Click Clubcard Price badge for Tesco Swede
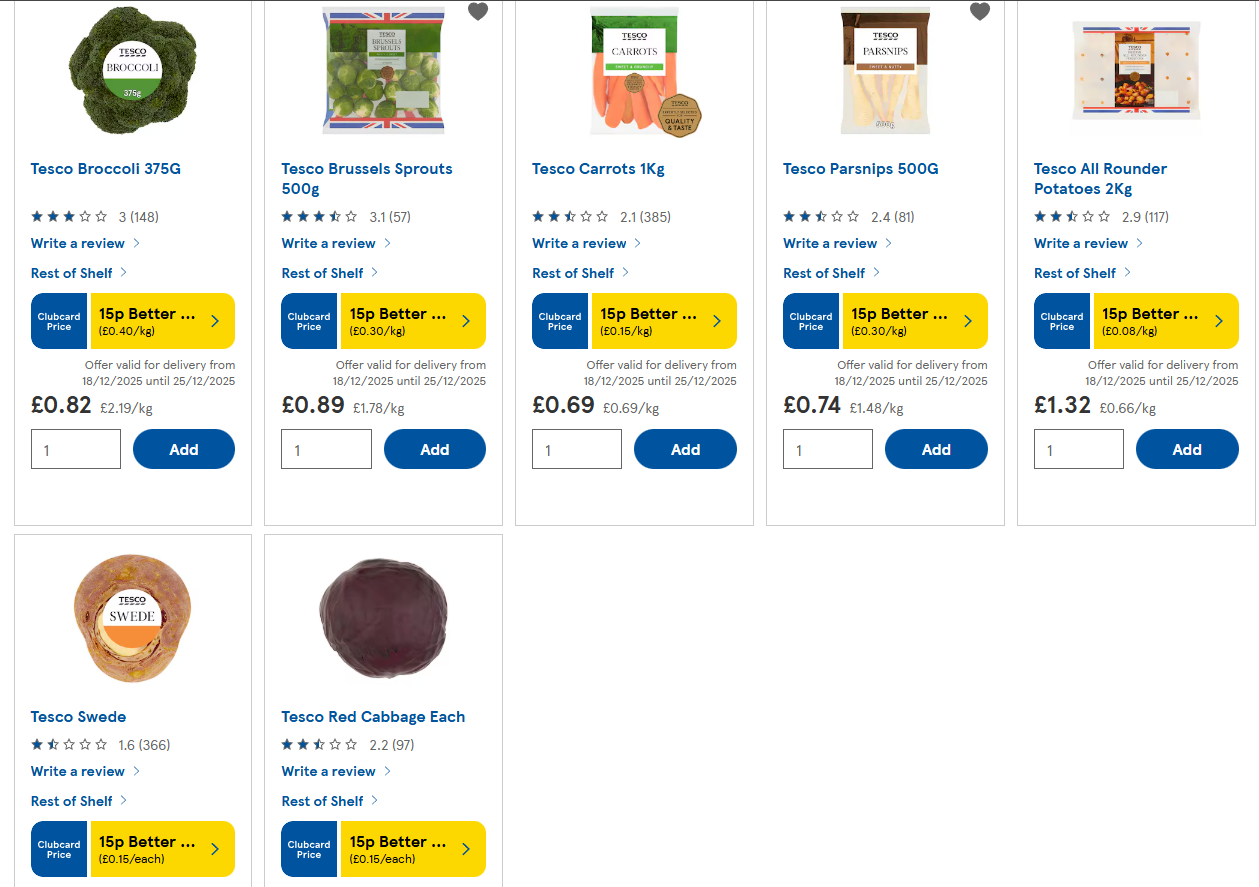 [x=59, y=849]
